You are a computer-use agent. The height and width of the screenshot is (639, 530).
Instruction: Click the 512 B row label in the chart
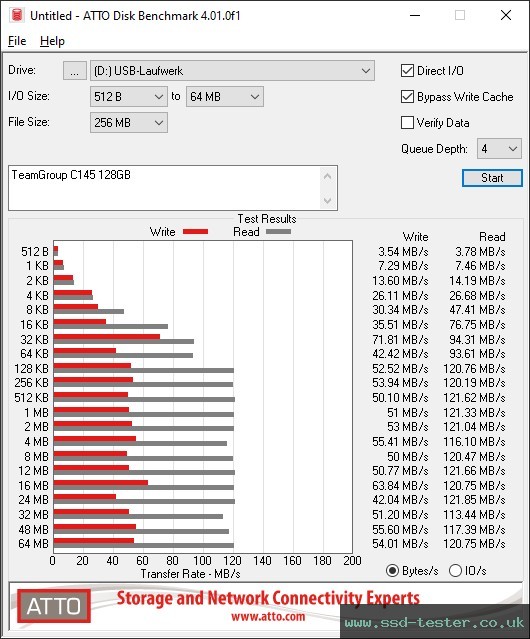click(x=35, y=251)
